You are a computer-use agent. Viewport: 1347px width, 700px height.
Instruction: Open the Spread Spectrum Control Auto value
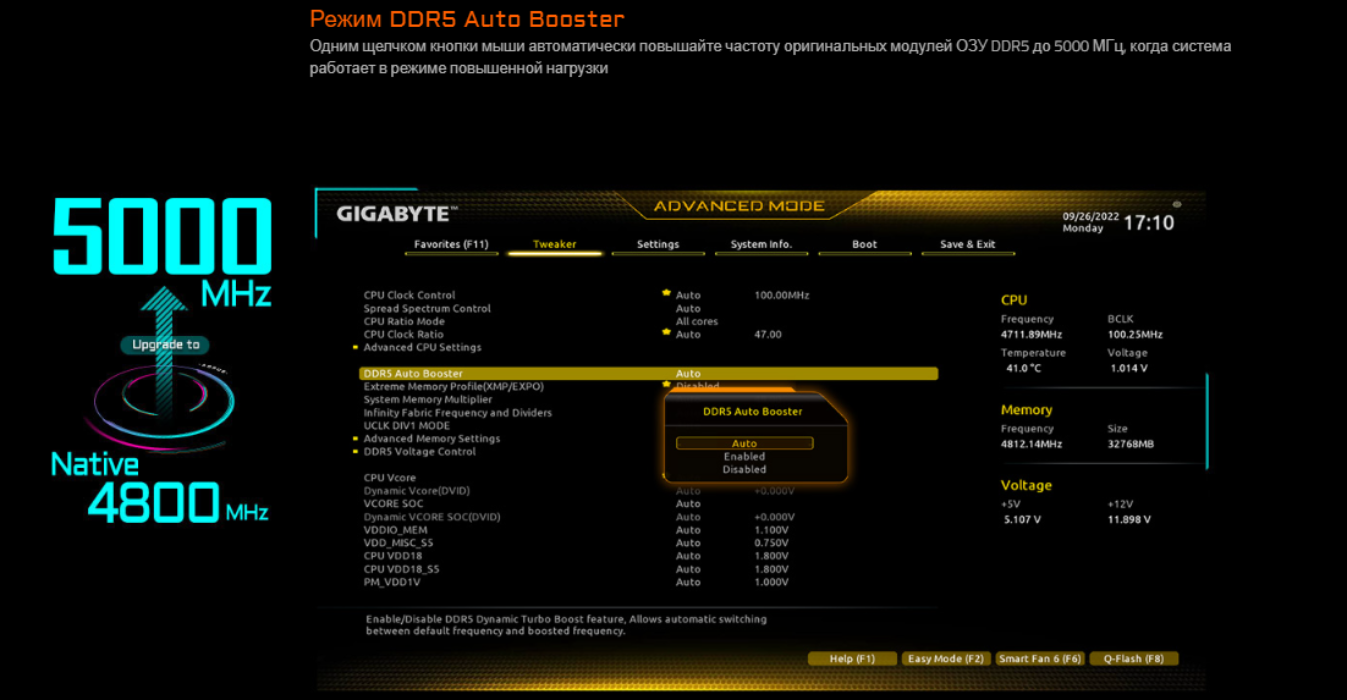tap(688, 308)
